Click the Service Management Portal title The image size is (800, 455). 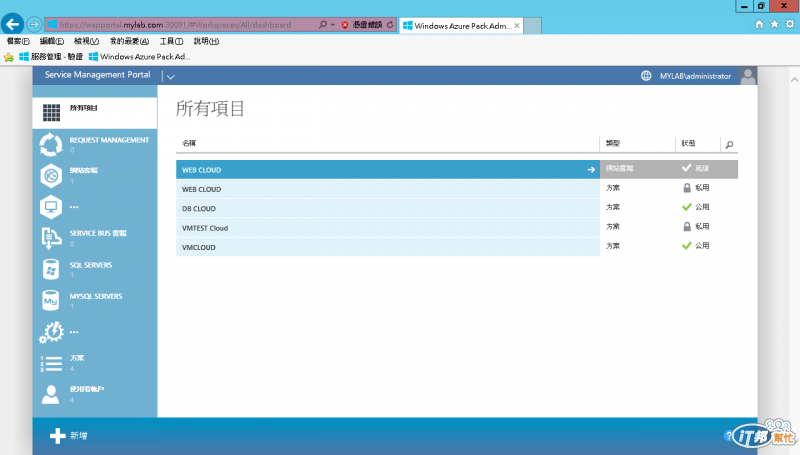97,75
